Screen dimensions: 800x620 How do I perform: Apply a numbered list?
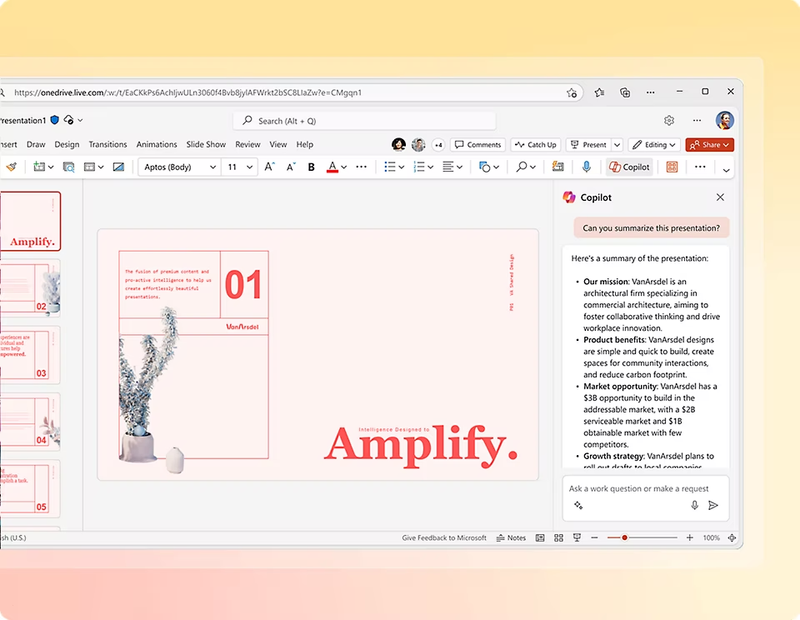(419, 167)
